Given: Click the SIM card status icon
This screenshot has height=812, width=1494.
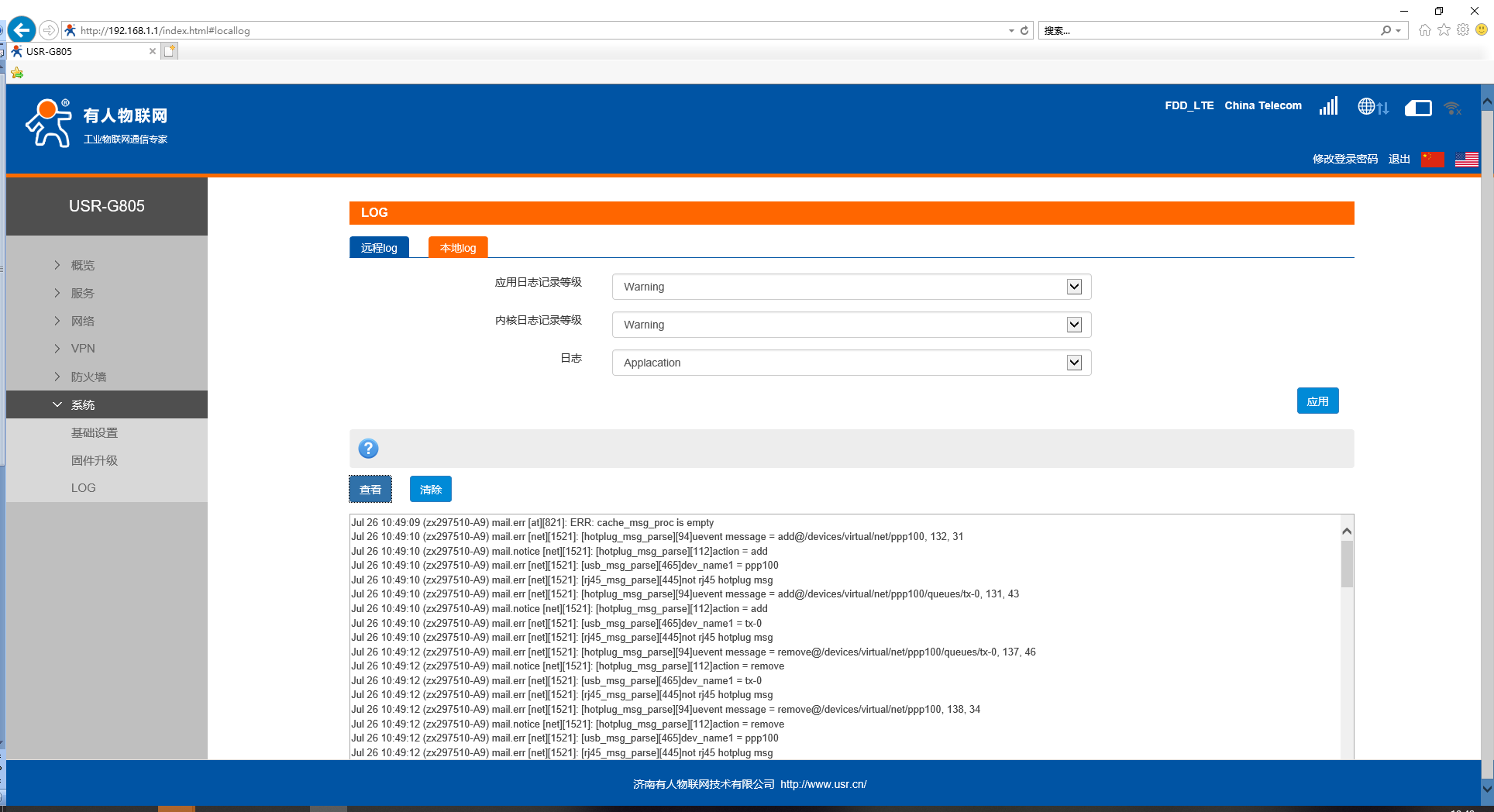Looking at the screenshot, I should pyautogui.click(x=1418, y=108).
